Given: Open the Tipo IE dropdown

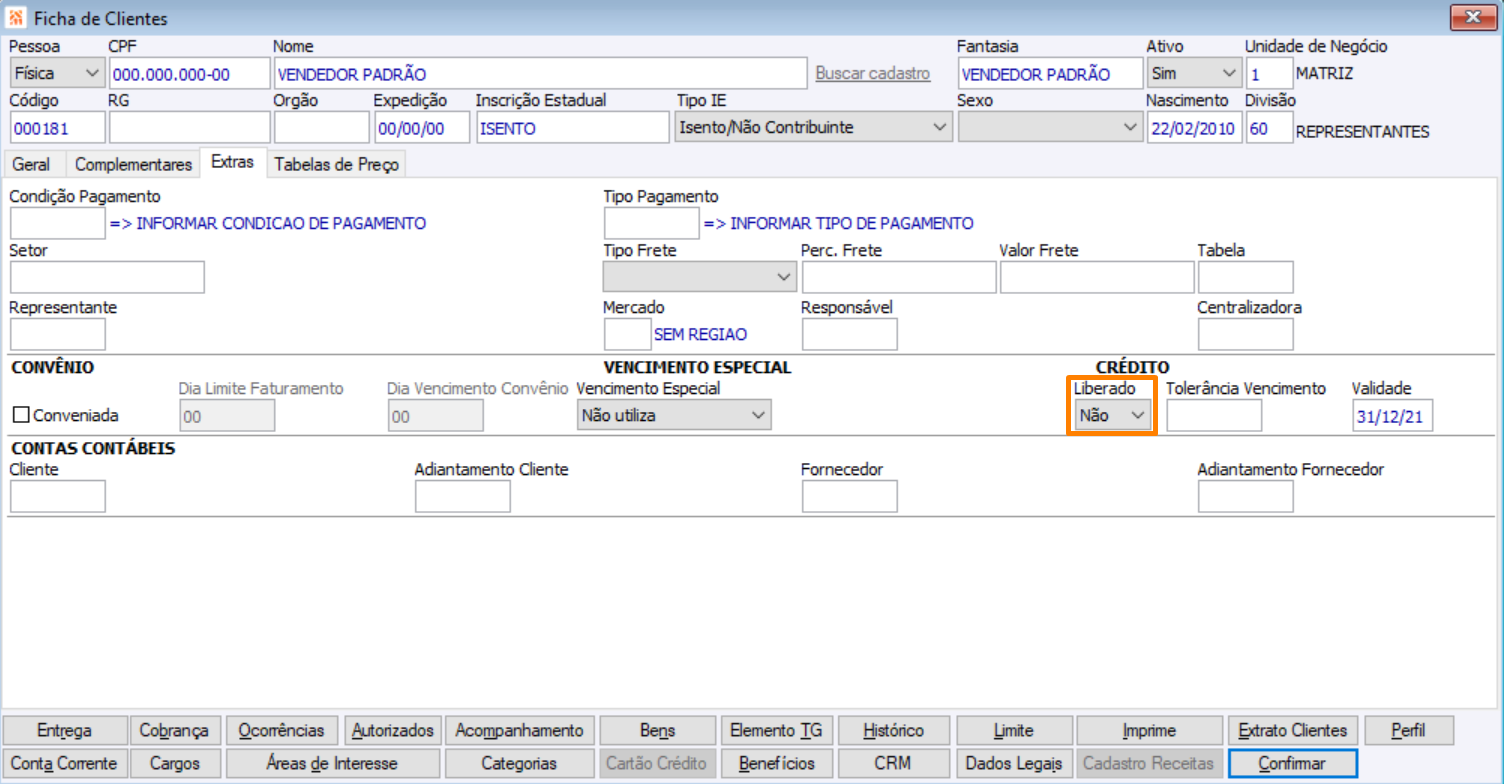Looking at the screenshot, I should pyautogui.click(x=813, y=127).
